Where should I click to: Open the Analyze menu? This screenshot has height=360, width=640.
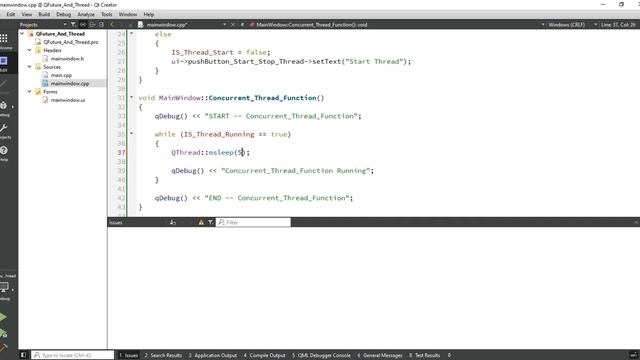tap(86, 14)
